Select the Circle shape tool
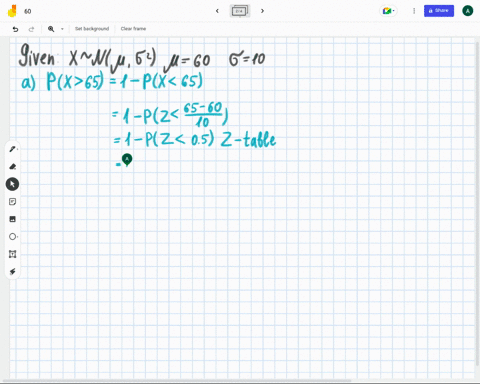480x384 pixels. pos(12,237)
